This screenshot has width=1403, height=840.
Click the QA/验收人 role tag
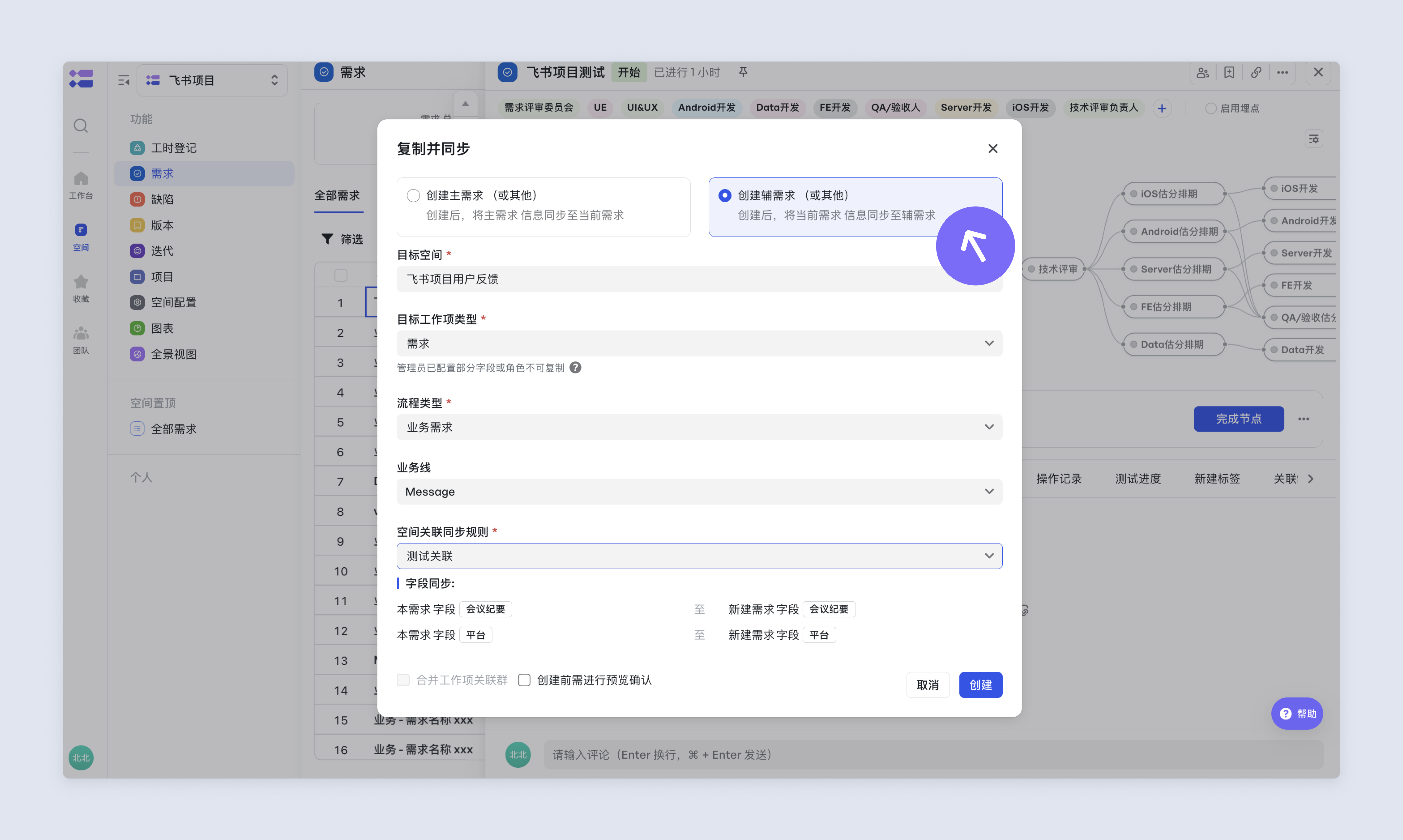(896, 108)
